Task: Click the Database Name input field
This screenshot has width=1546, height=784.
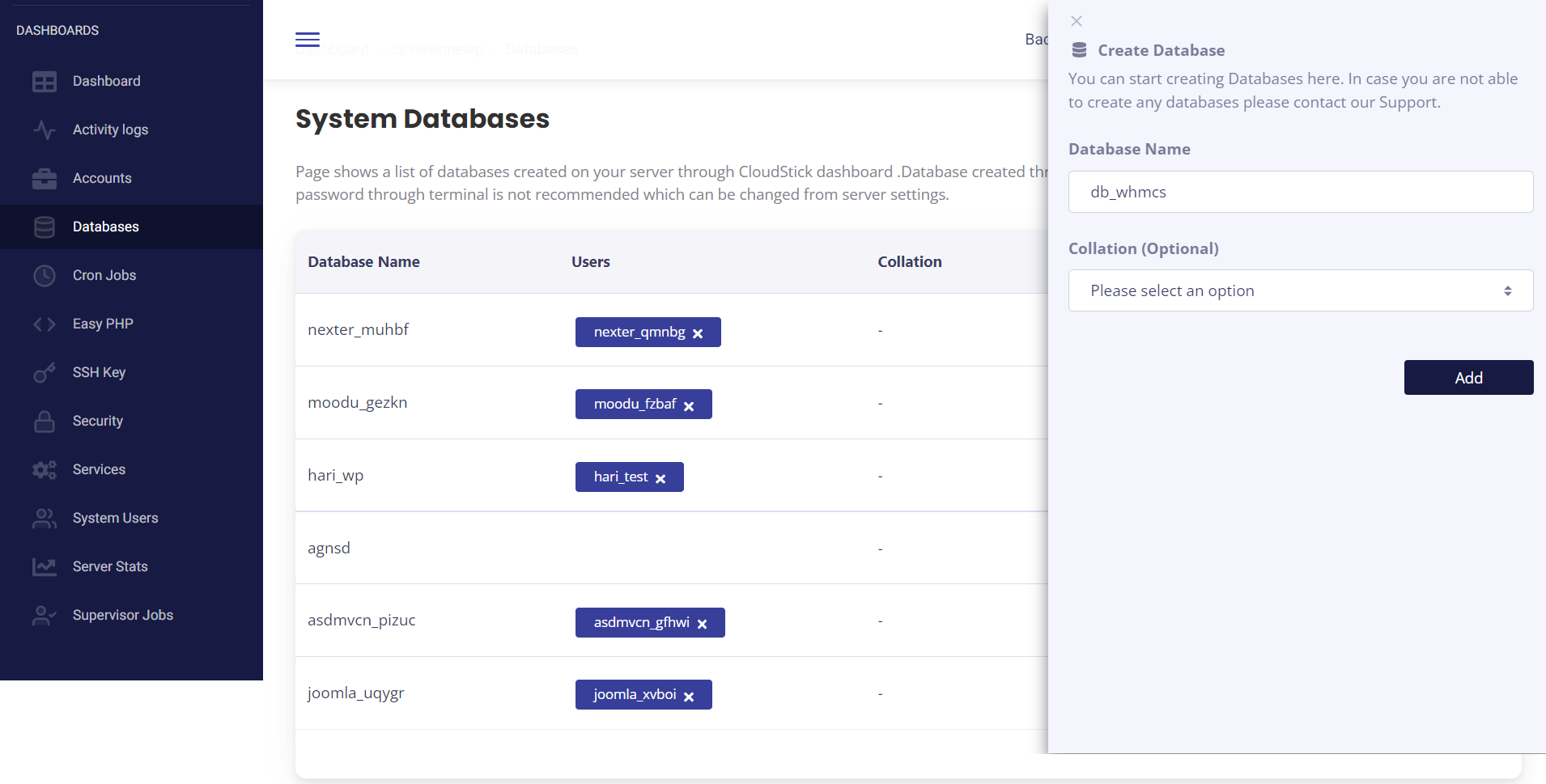Action: pyautogui.click(x=1300, y=192)
